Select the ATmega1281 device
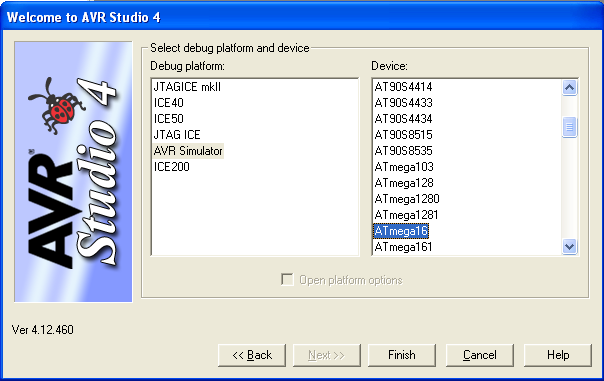The height and width of the screenshot is (381, 604). click(406, 215)
